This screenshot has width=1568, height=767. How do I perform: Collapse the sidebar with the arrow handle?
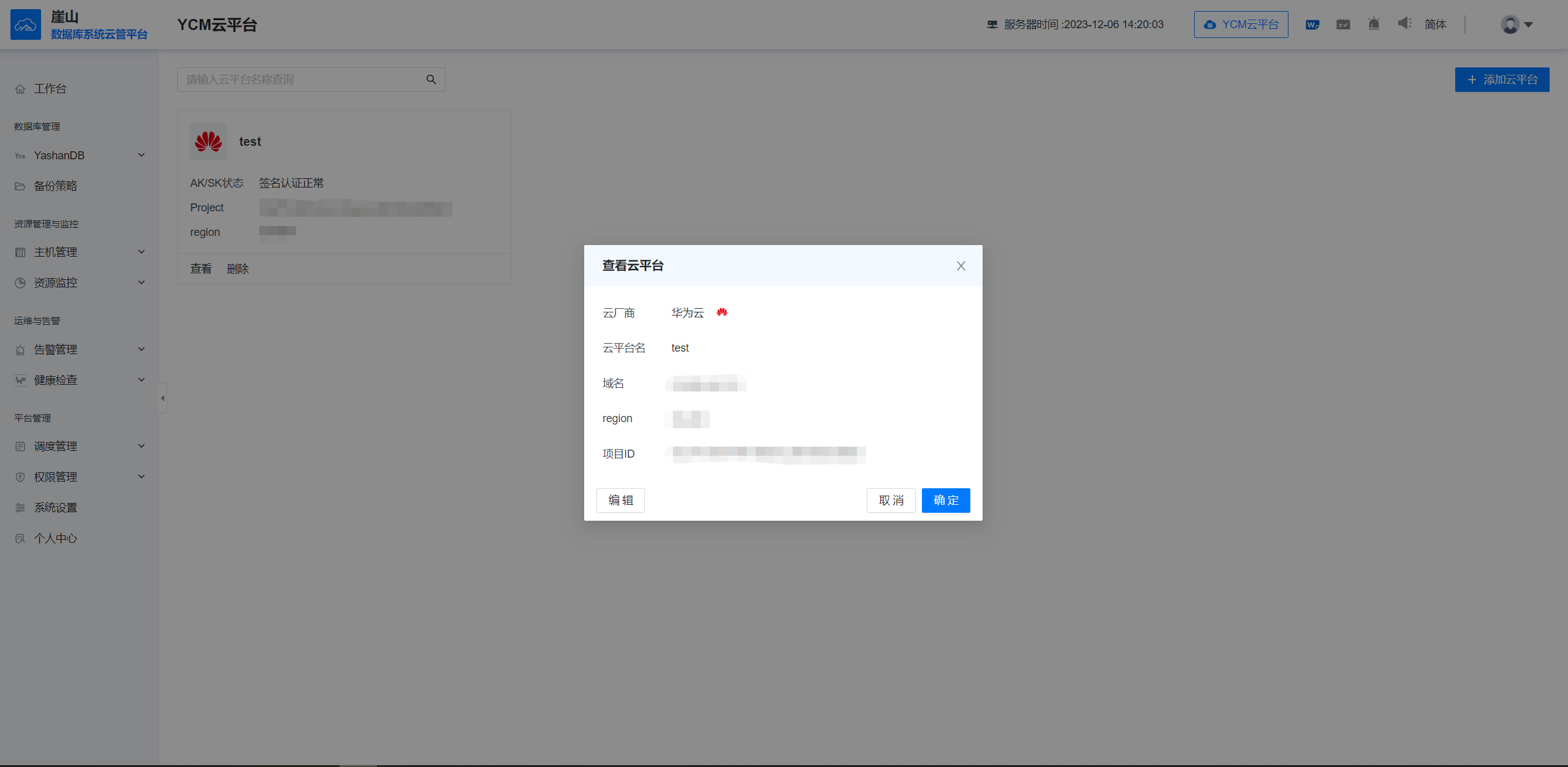(162, 398)
